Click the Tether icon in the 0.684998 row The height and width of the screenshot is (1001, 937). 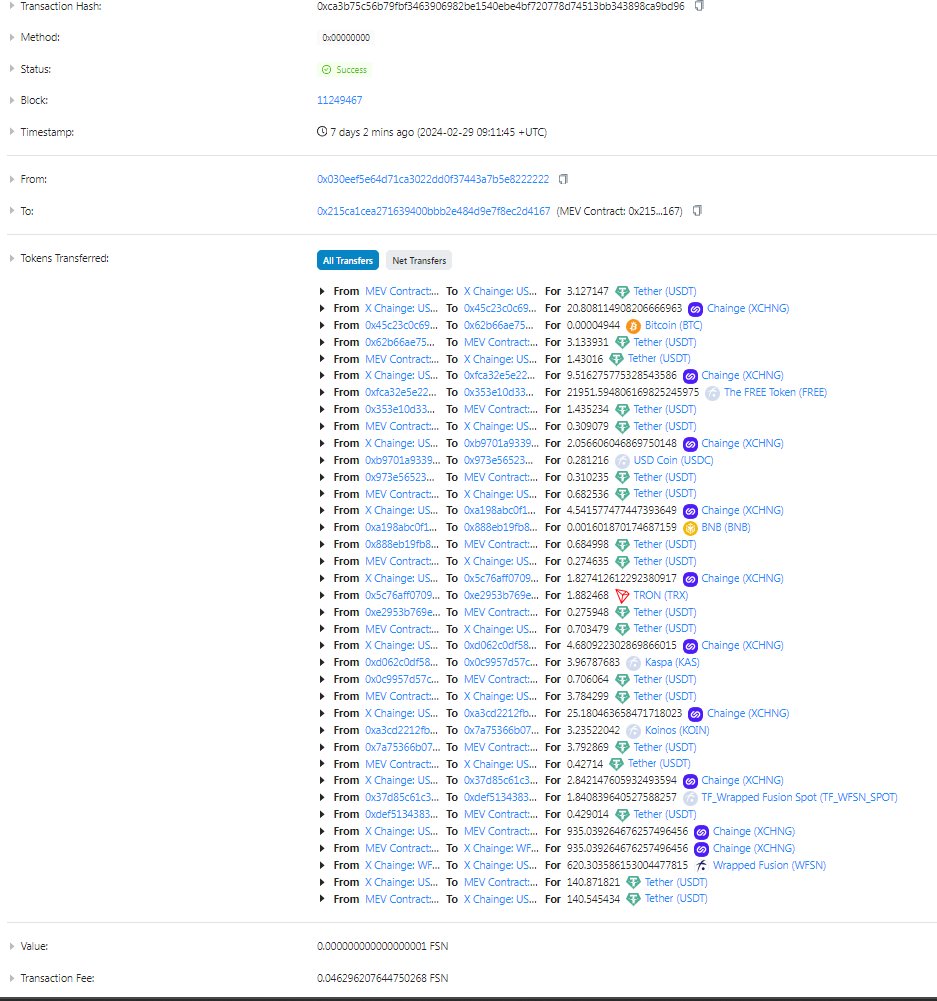point(622,545)
